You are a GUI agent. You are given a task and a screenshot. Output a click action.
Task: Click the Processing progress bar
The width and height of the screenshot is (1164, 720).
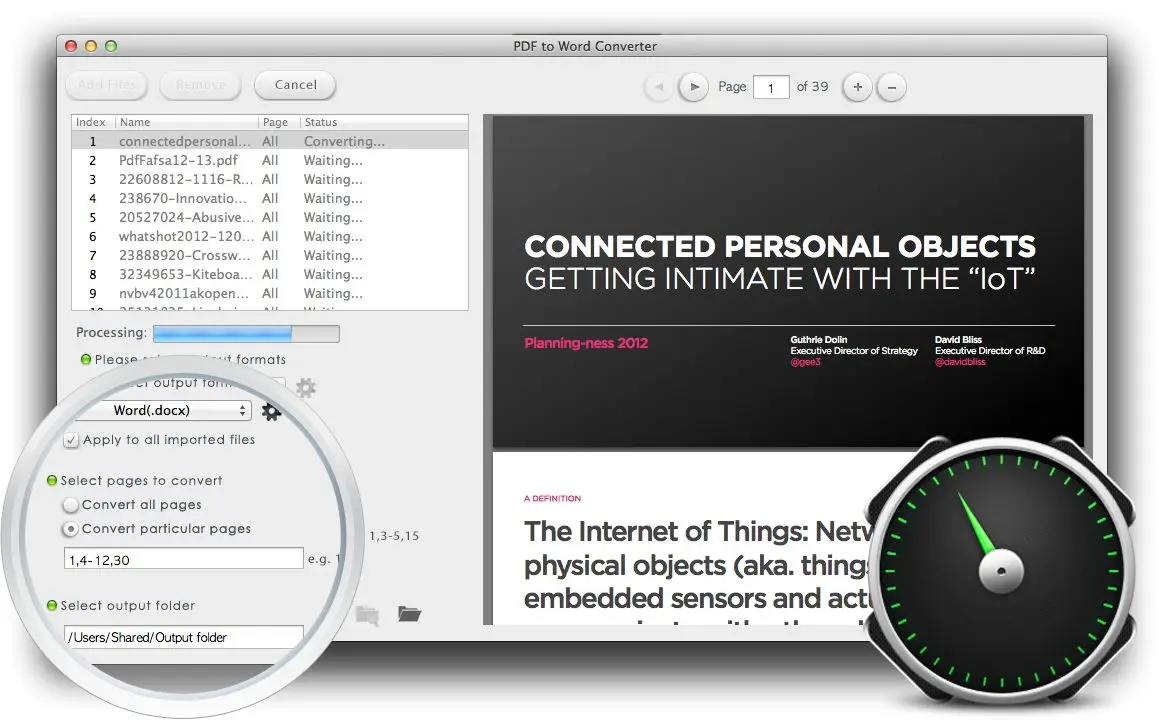tap(246, 334)
